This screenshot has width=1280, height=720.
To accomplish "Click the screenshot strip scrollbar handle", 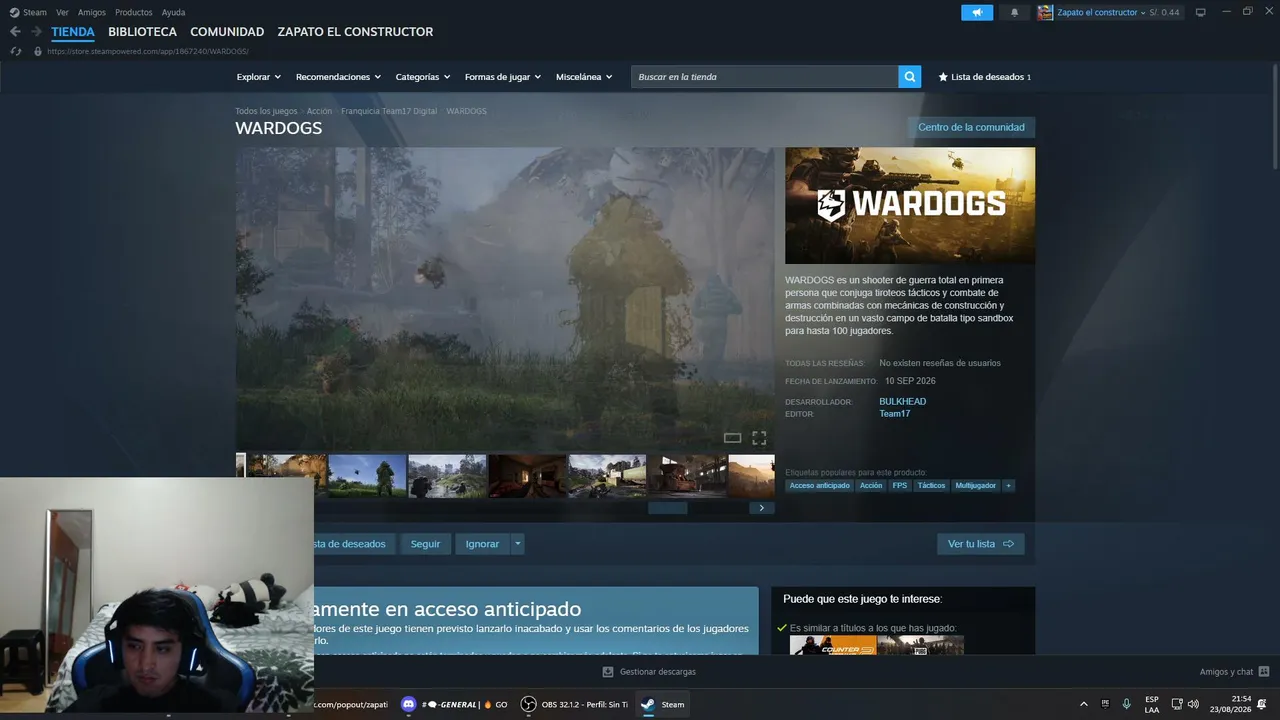I will (x=668, y=508).
